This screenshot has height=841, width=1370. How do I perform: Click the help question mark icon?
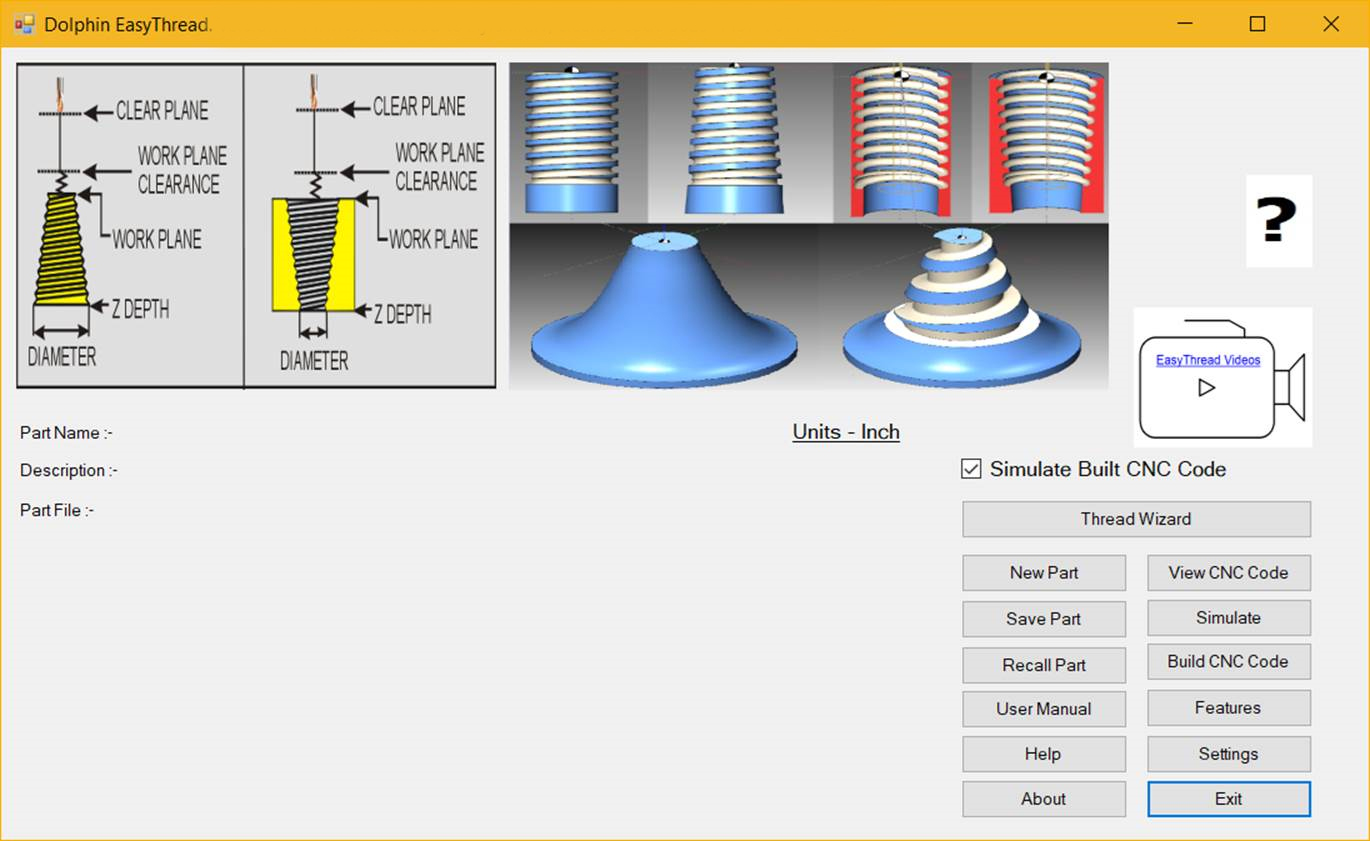click(x=1279, y=221)
